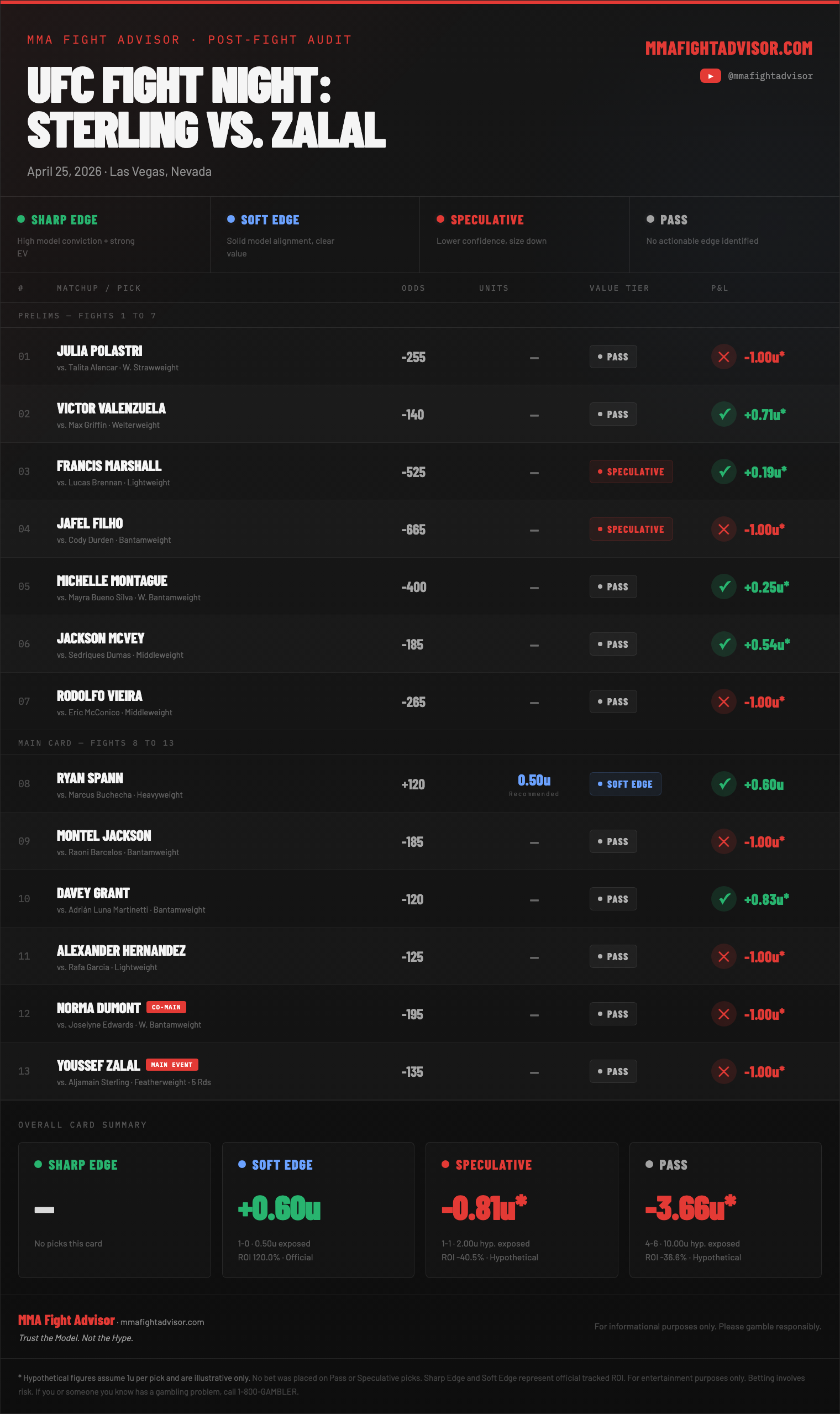Open the MMAFIGHTADVISOR.COM header link
The height and width of the screenshot is (1414, 840).
coord(728,49)
